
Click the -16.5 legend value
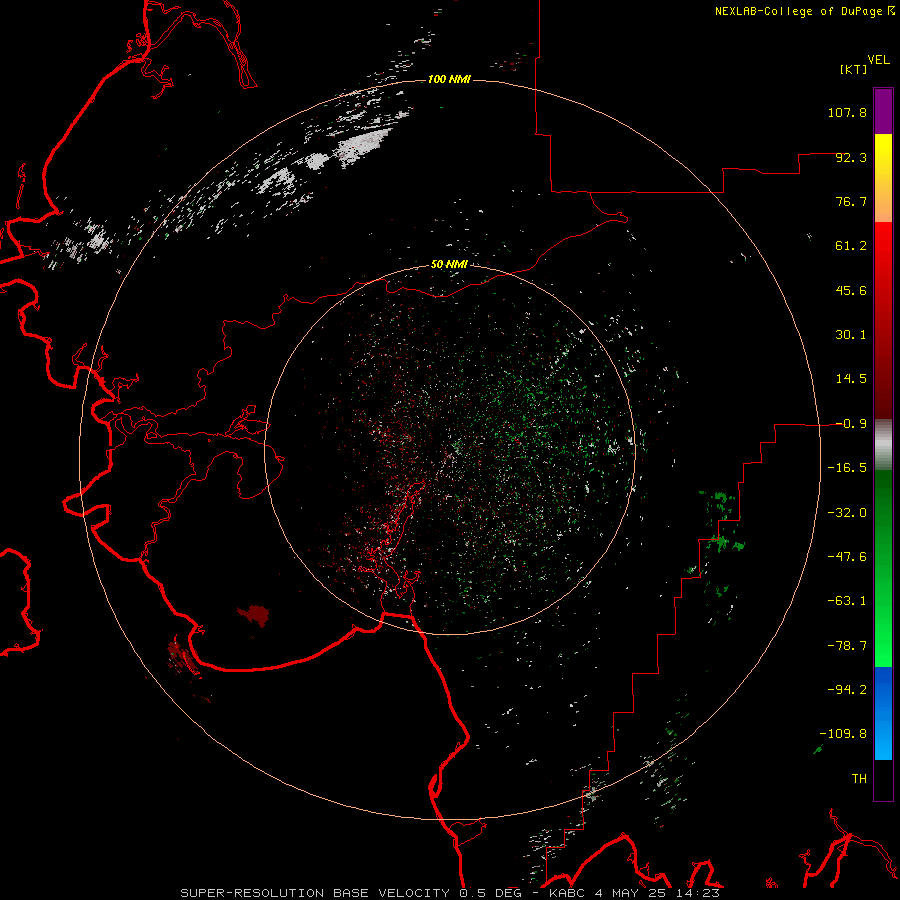coord(847,468)
